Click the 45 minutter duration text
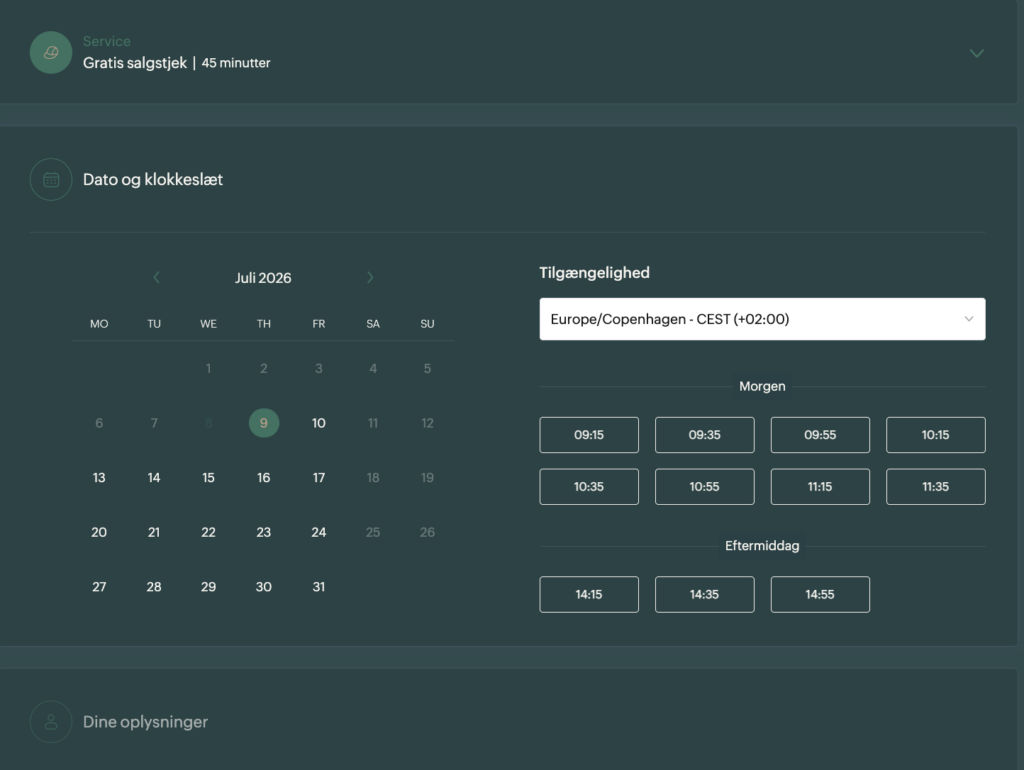Viewport: 1024px width, 770px height. click(x=236, y=63)
